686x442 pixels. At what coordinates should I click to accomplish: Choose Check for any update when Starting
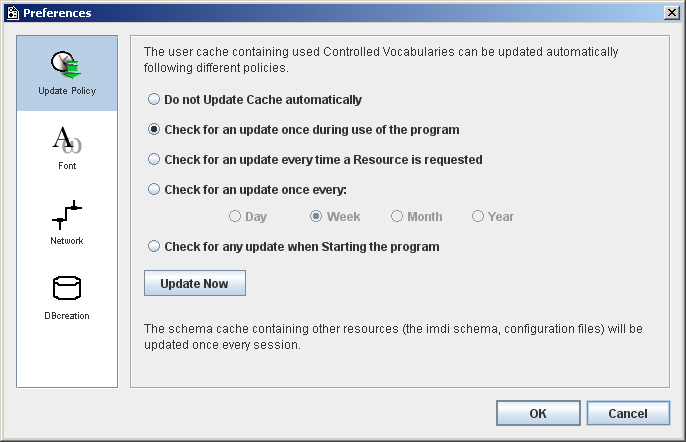click(x=154, y=246)
